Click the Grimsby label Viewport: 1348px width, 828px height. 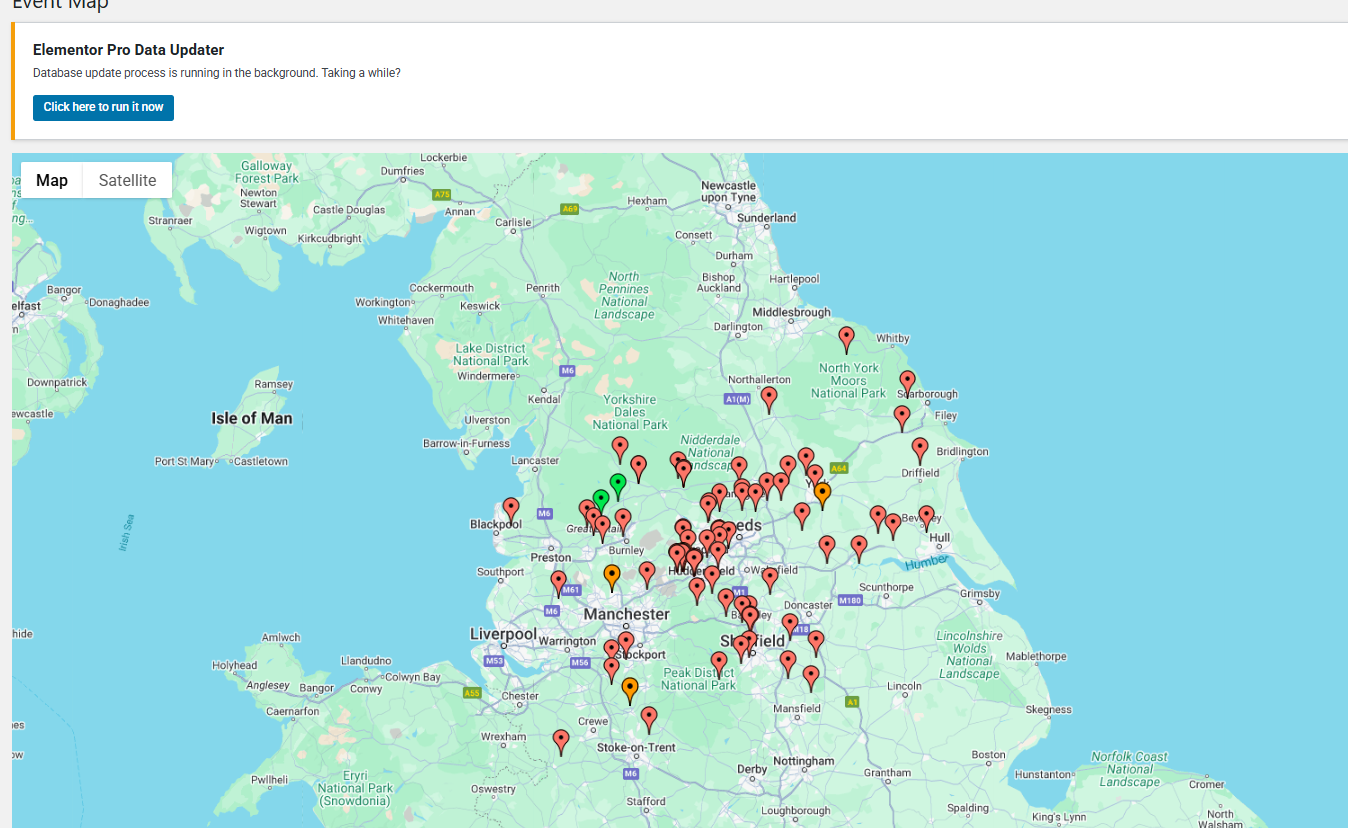[979, 594]
